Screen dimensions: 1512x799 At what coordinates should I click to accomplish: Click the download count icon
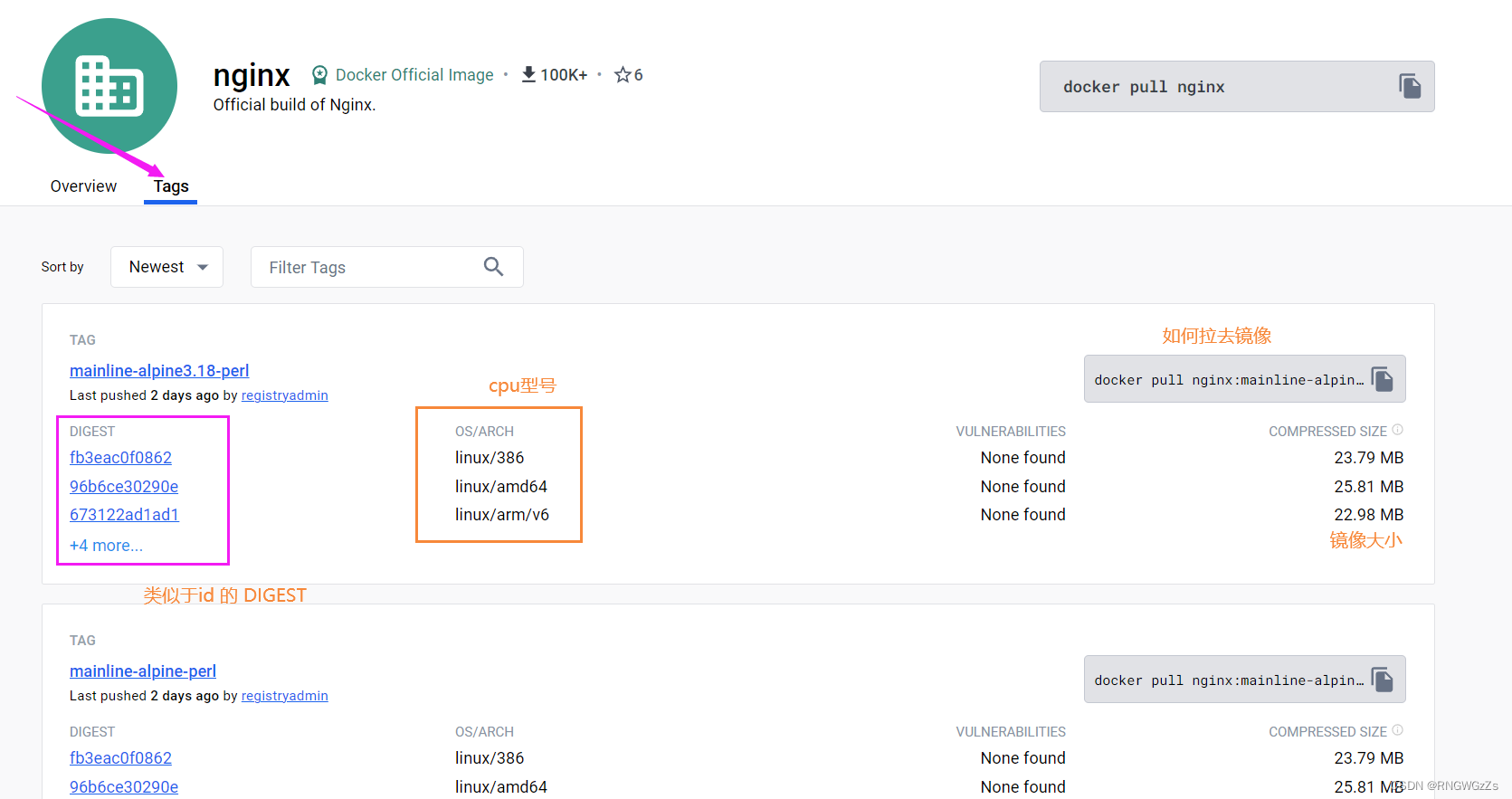point(528,74)
